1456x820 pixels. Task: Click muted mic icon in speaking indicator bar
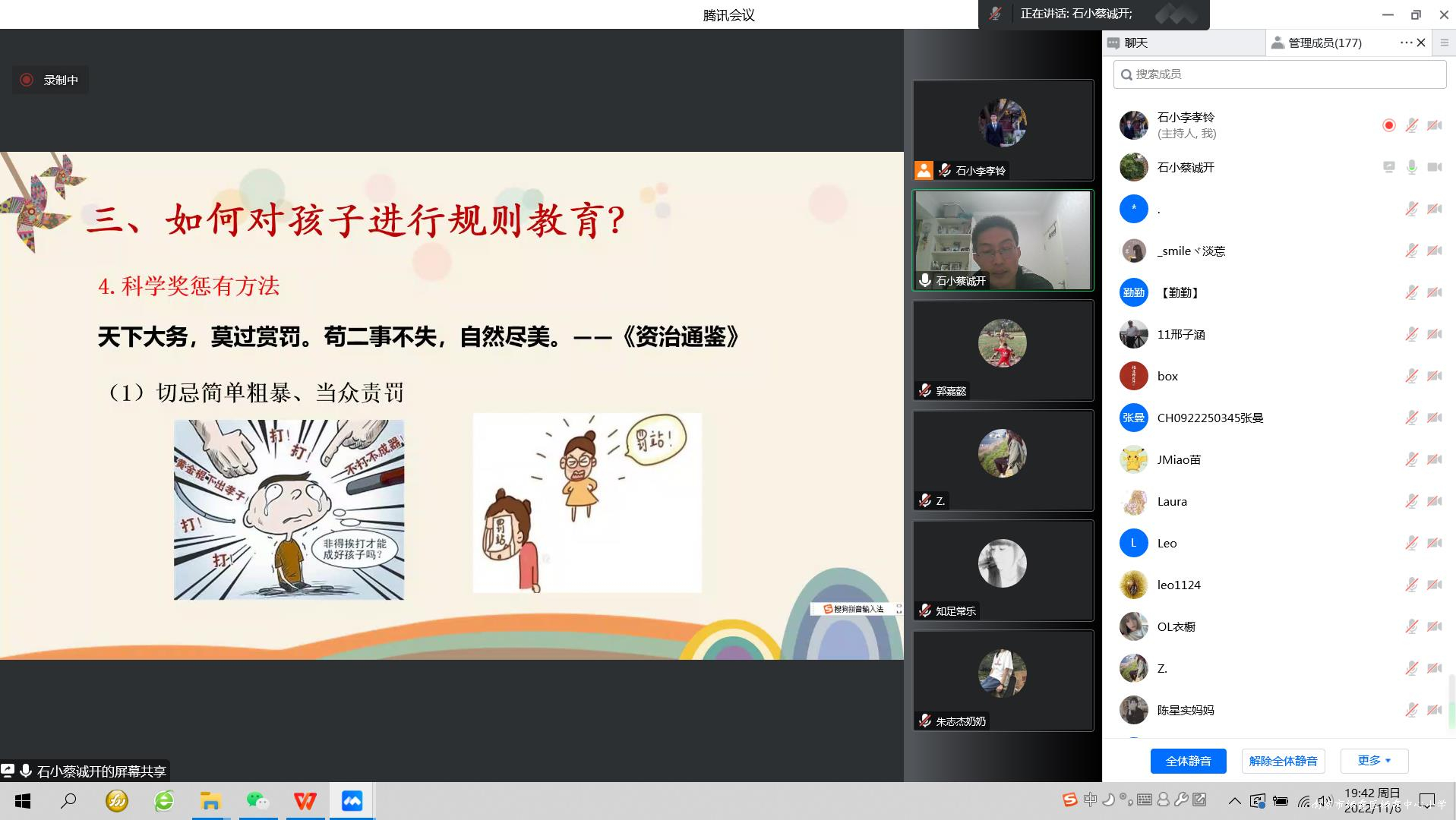(995, 14)
